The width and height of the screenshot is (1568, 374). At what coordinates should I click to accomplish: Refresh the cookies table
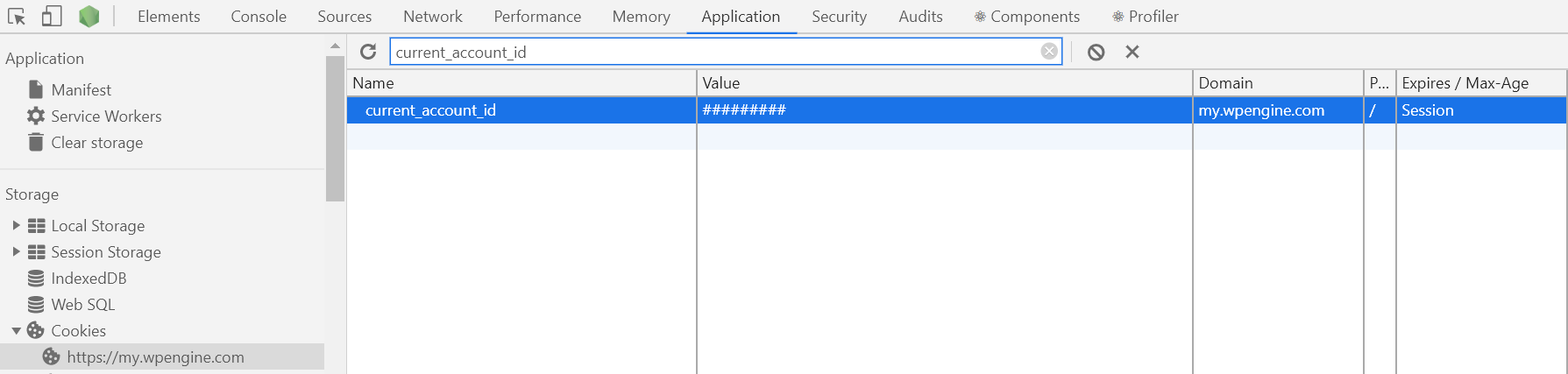(368, 52)
